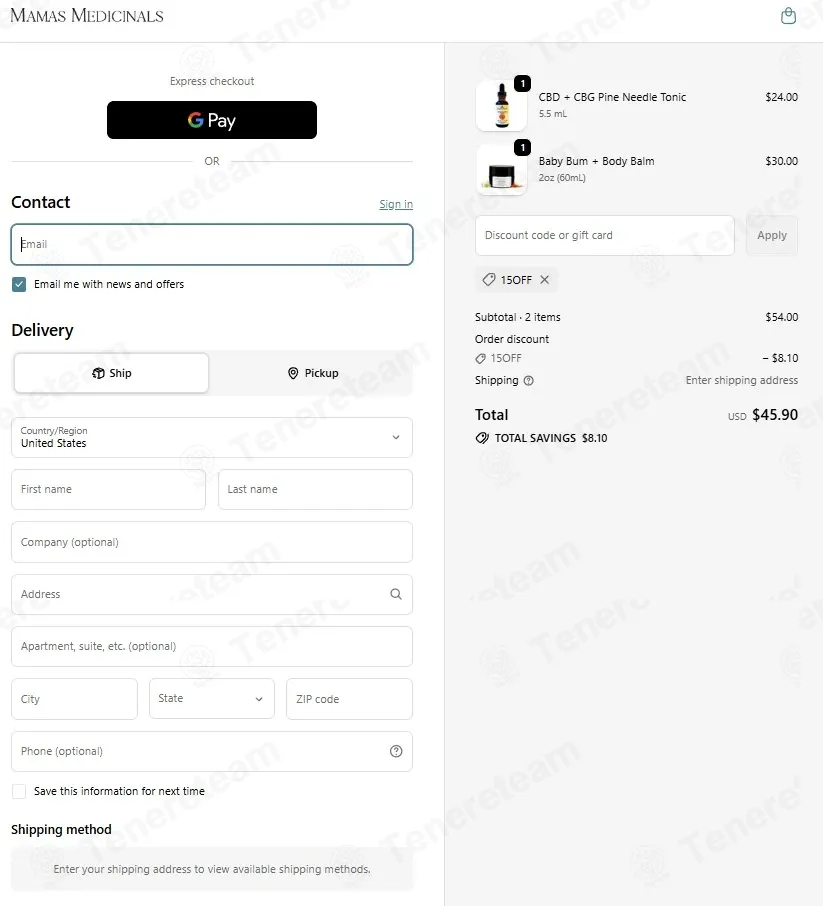Check Save this information for next time
The height and width of the screenshot is (906, 823).
click(x=19, y=791)
